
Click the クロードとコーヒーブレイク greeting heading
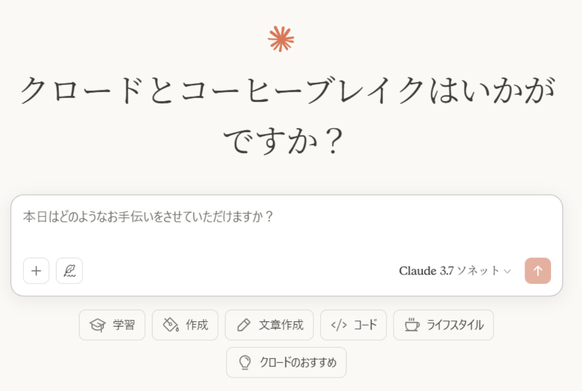pos(287,115)
